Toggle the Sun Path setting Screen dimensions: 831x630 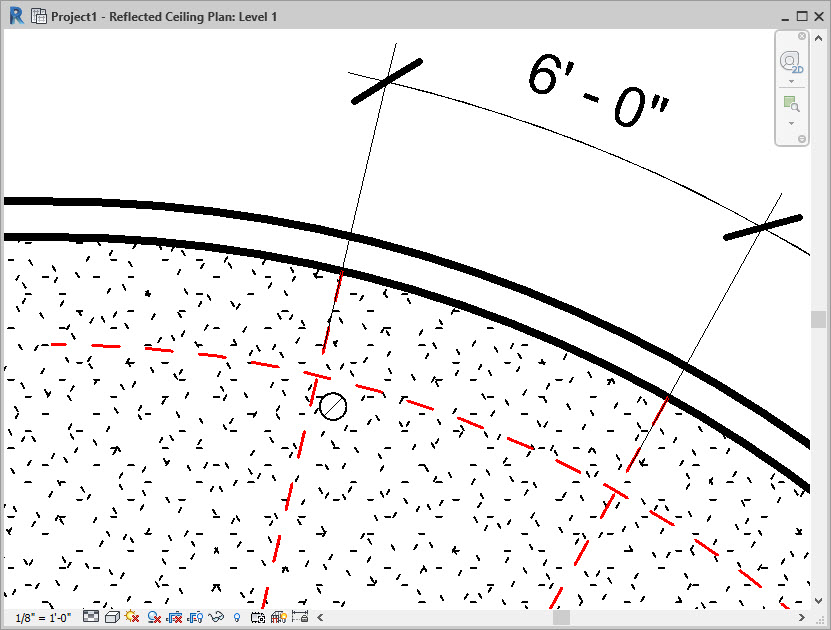(132, 618)
